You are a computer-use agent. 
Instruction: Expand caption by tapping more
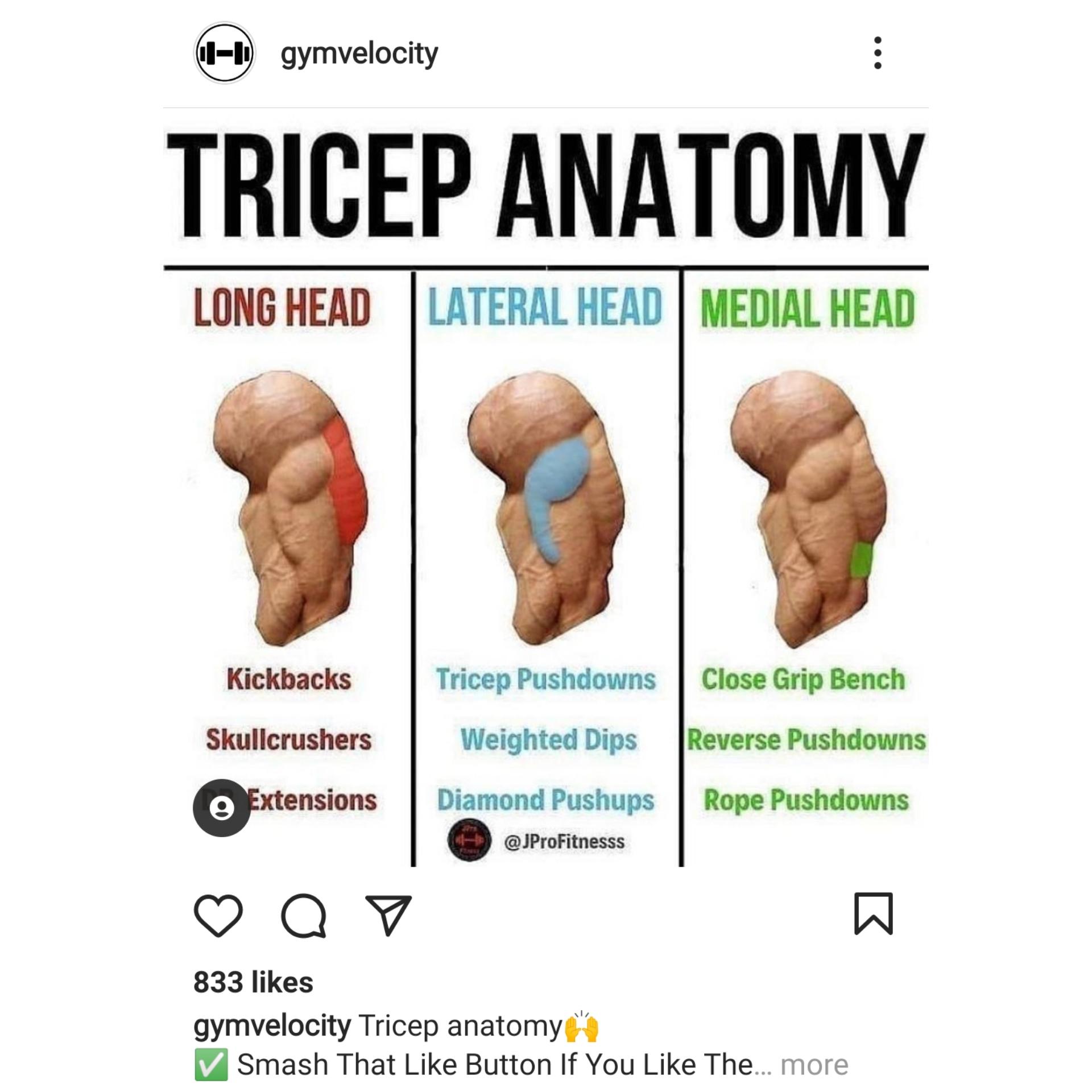(x=814, y=1065)
